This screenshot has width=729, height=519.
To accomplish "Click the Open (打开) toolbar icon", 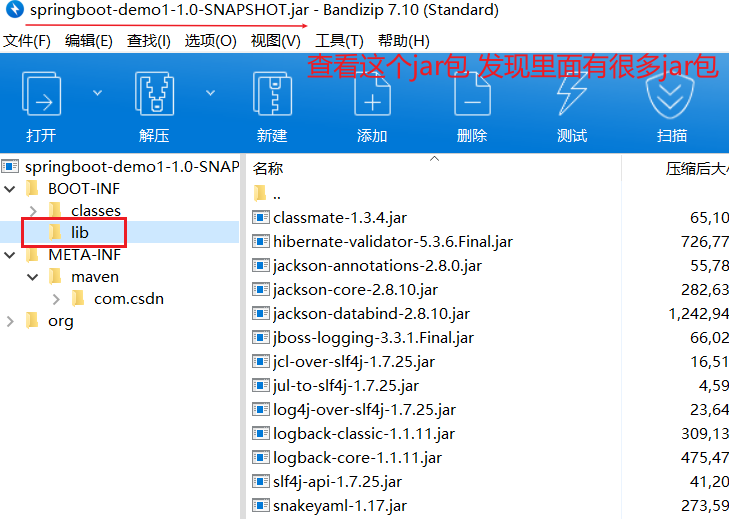I will pyautogui.click(x=41, y=93).
